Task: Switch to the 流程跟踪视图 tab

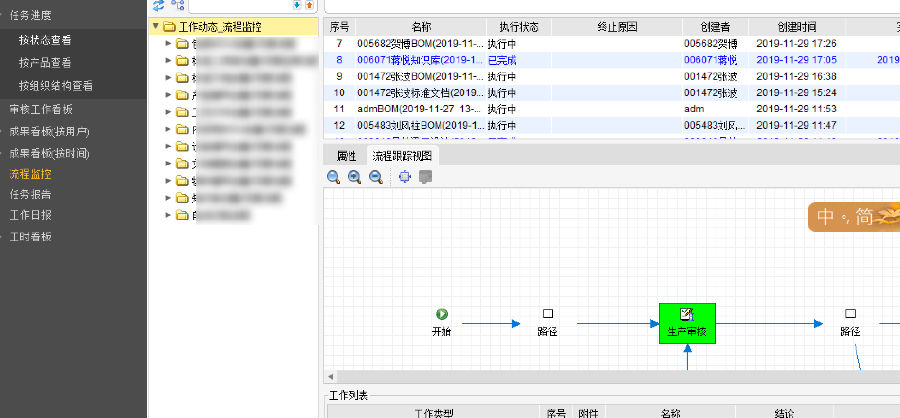Action: [x=402, y=156]
